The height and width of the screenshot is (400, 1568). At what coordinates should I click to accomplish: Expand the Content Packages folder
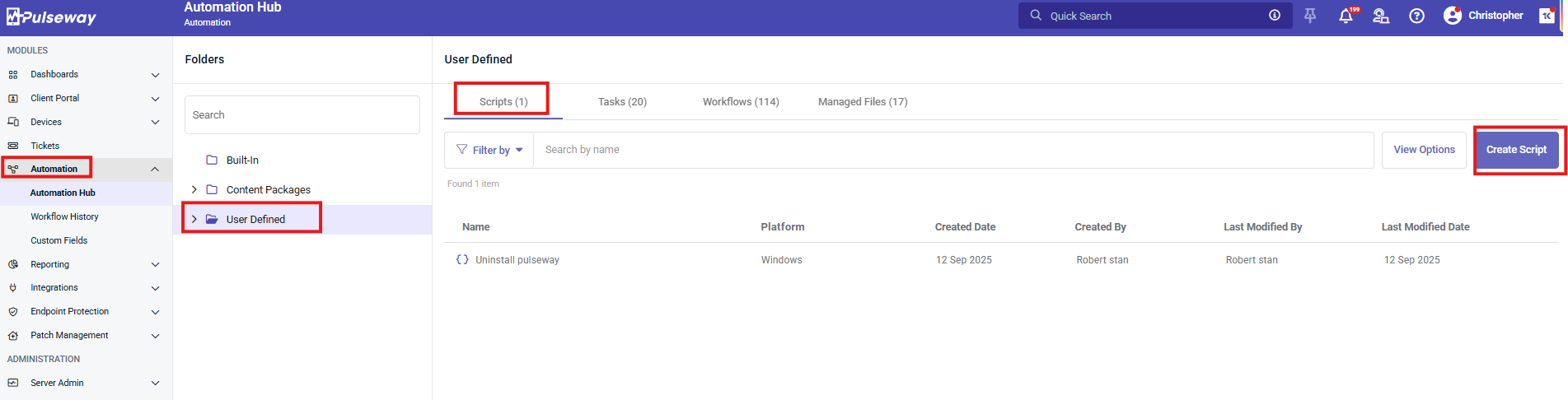pos(194,190)
